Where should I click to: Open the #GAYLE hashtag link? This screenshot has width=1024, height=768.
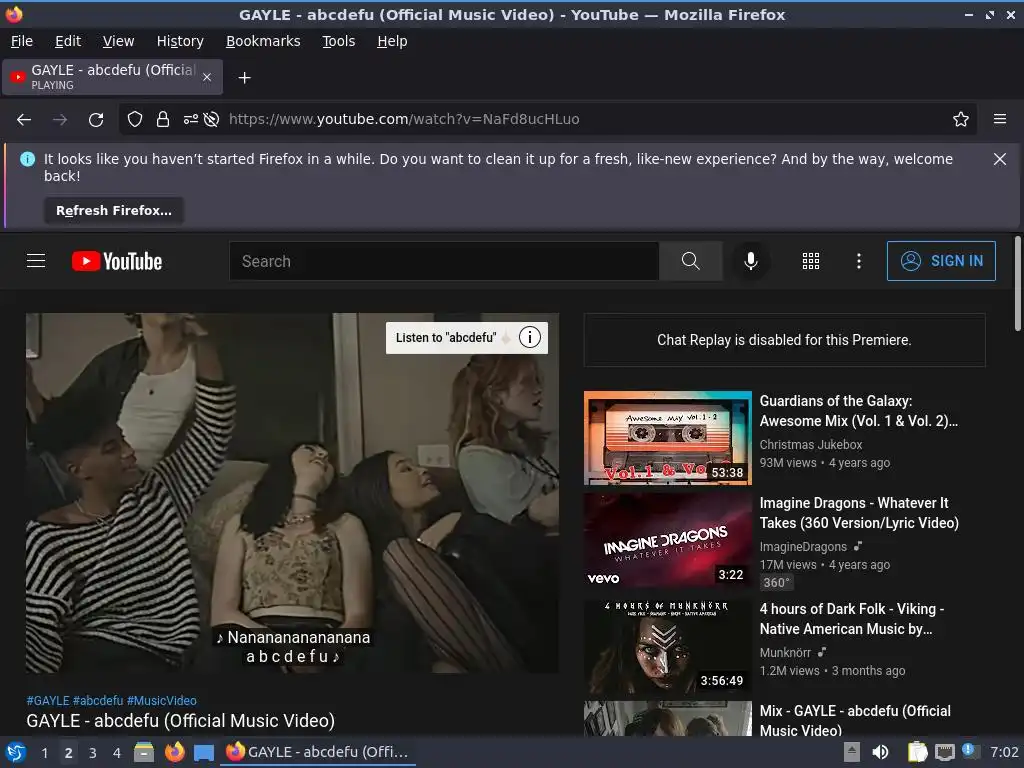(x=48, y=701)
